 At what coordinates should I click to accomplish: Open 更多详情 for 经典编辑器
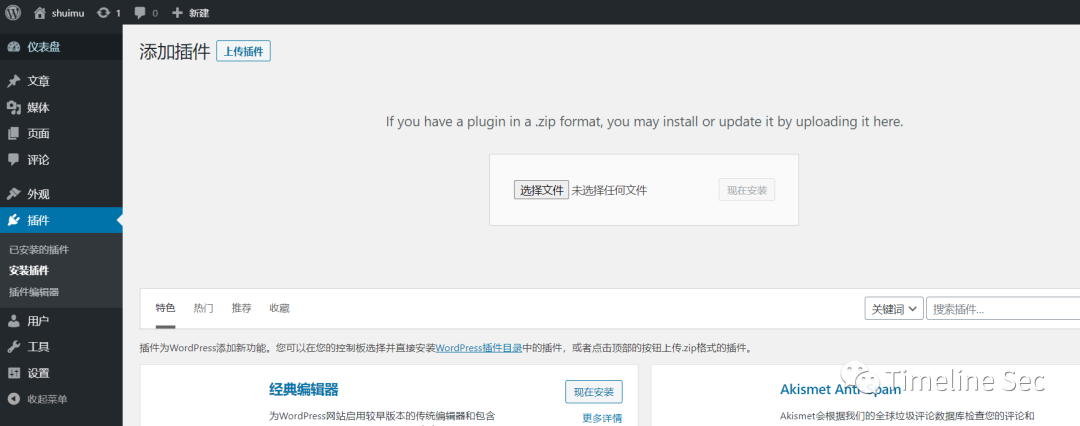pyautogui.click(x=602, y=418)
